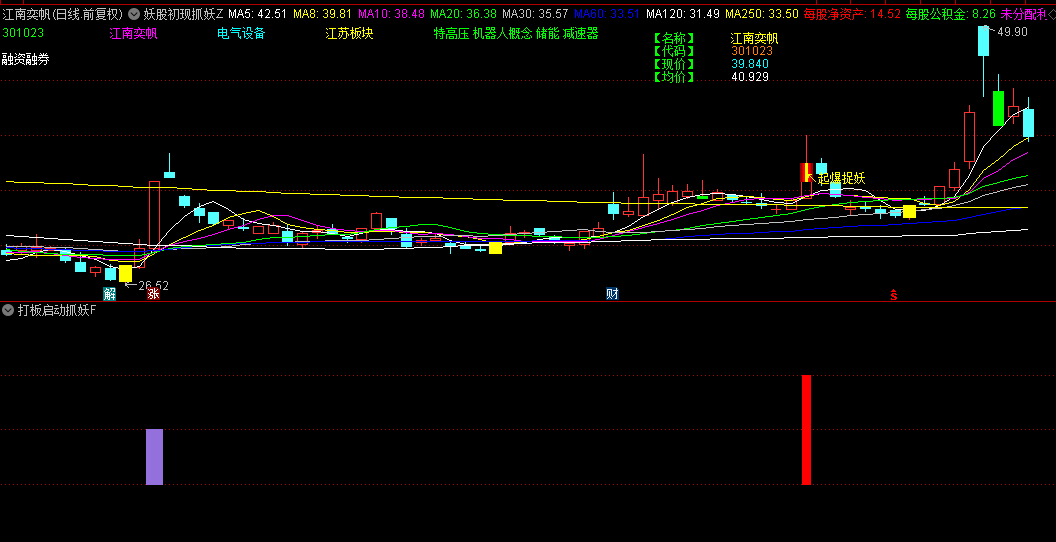1056x542 pixels.
Task: Expand the 打板启动抓妖F indicator menu arrow
Action: click(x=8, y=310)
